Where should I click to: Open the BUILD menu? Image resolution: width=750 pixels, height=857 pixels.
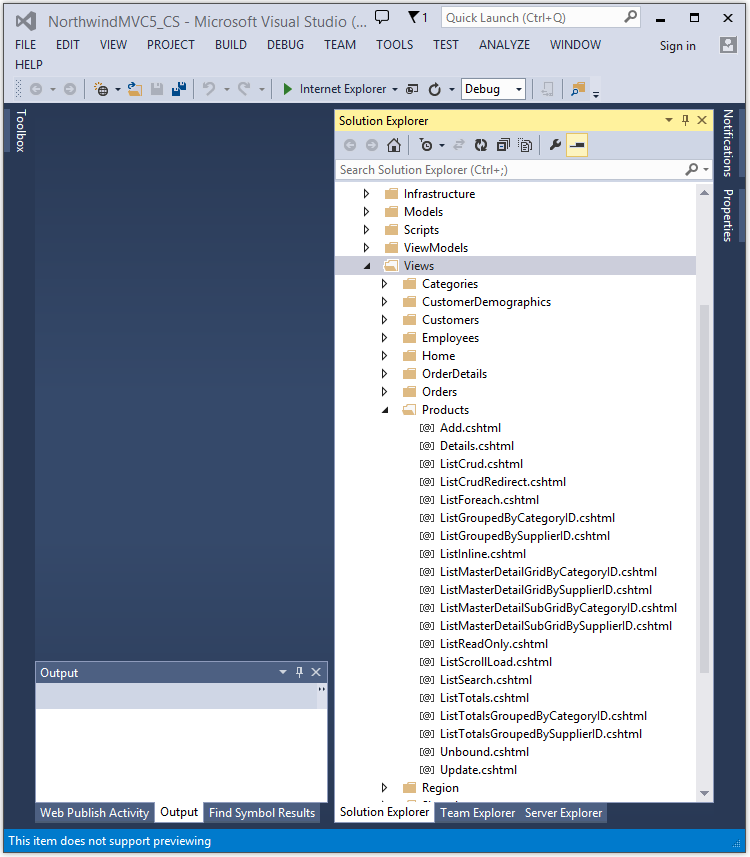231,45
